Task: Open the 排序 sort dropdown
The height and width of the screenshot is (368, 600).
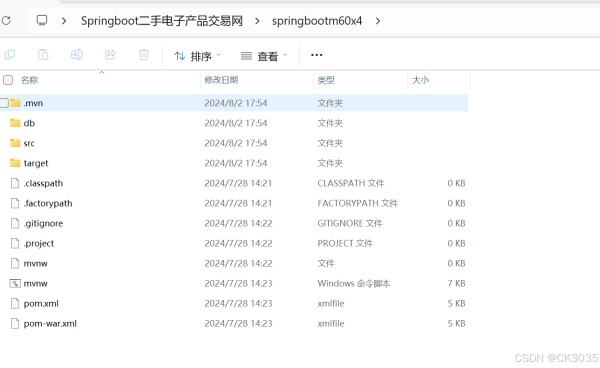Action: point(197,56)
